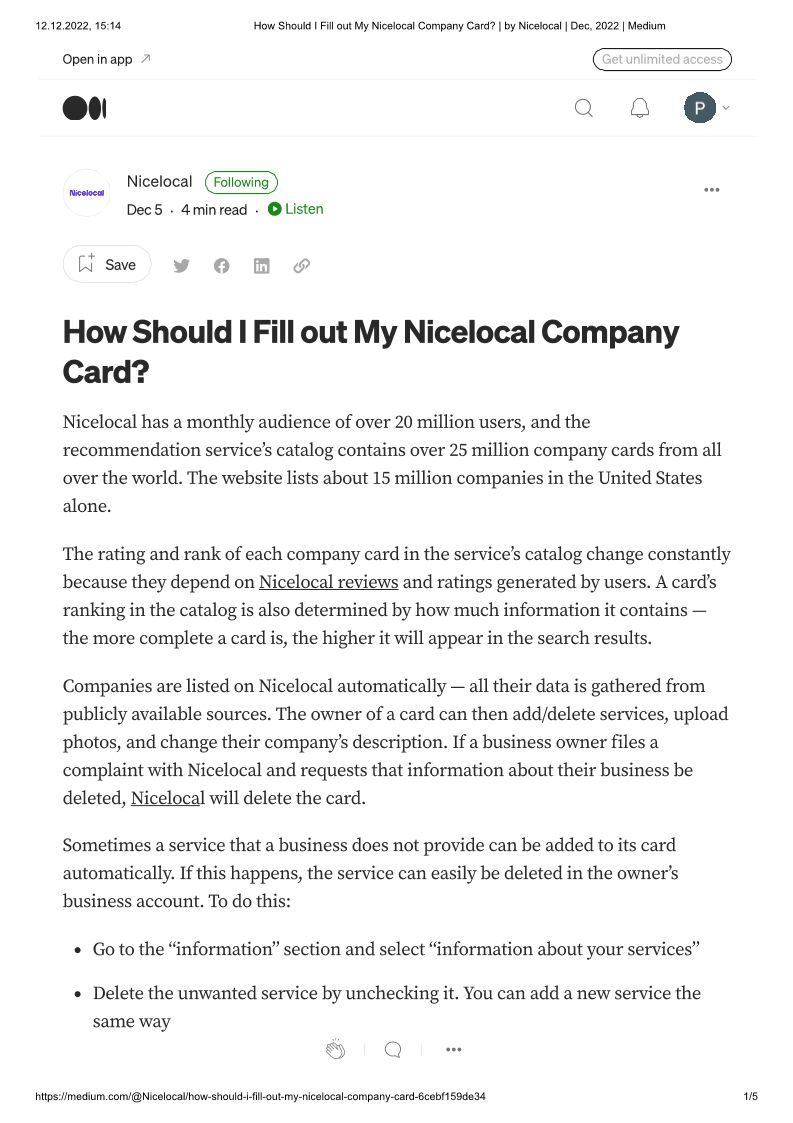Follow the Nicelocal reviews link

(x=328, y=582)
